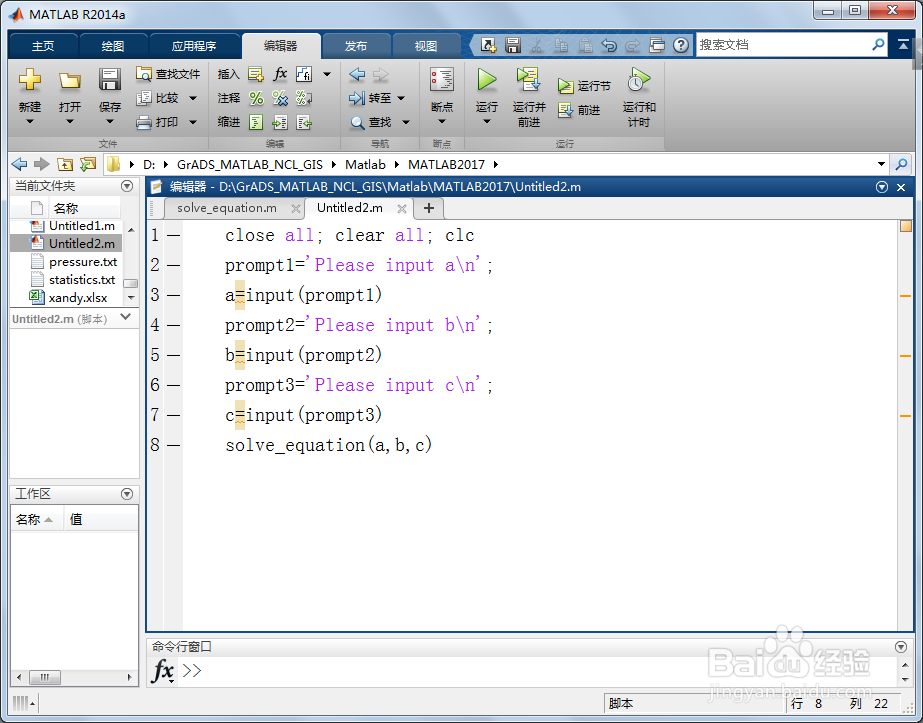Expand the Breakpoints (断点) dropdown arrow
This screenshot has width=923, height=723.
point(441,122)
